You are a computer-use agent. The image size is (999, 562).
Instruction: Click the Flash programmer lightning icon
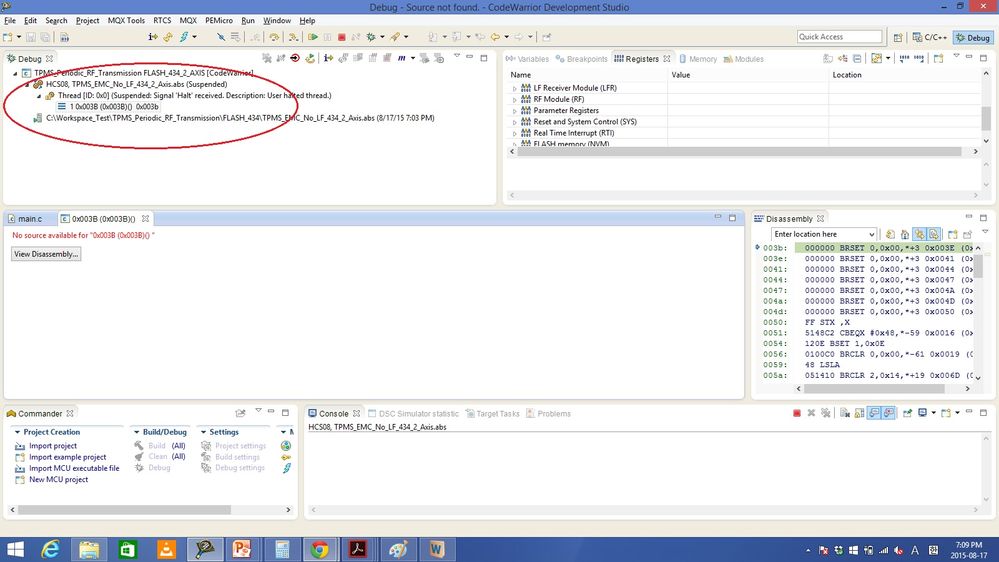184,37
